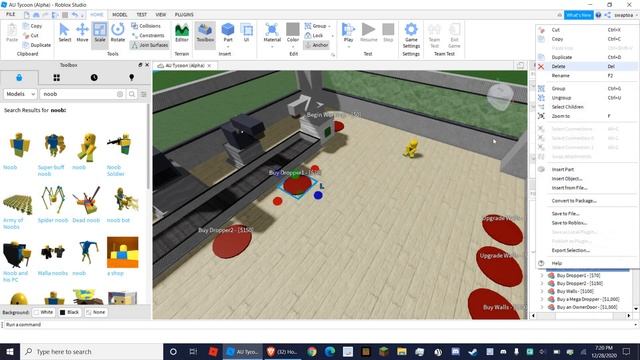
Task: Choose Zoom to from the context menu
Action: click(587, 116)
